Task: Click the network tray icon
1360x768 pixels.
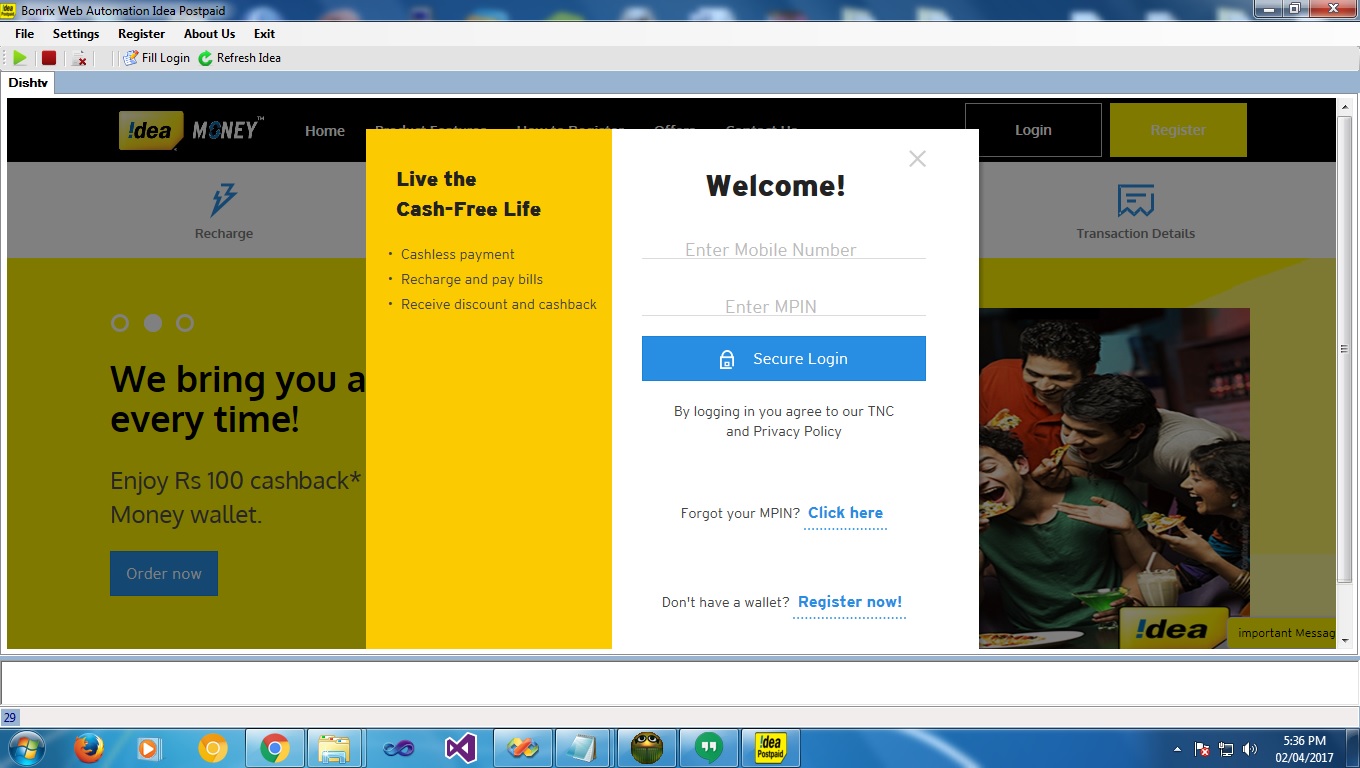Action: [1227, 749]
